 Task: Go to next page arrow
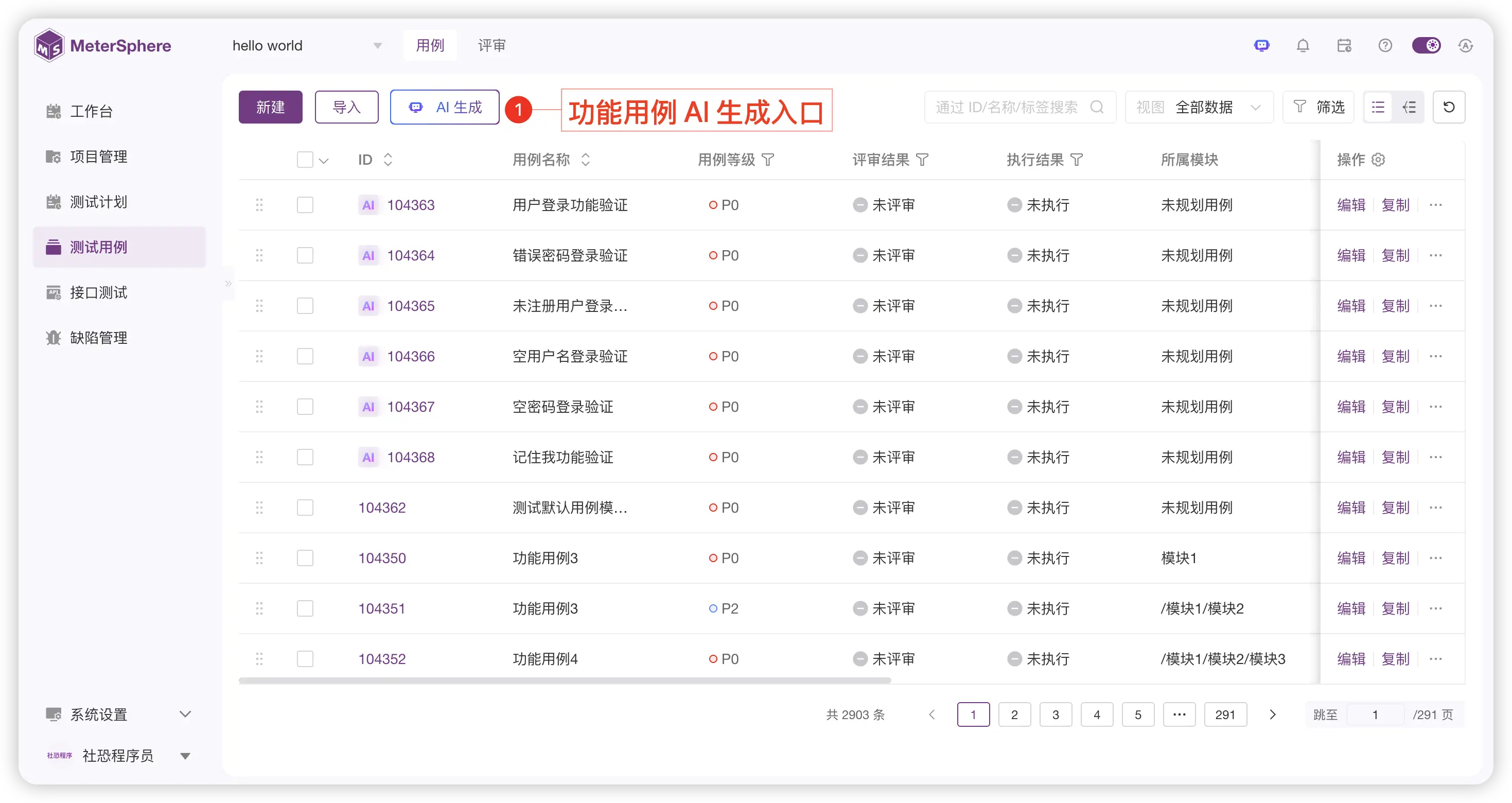(1272, 714)
